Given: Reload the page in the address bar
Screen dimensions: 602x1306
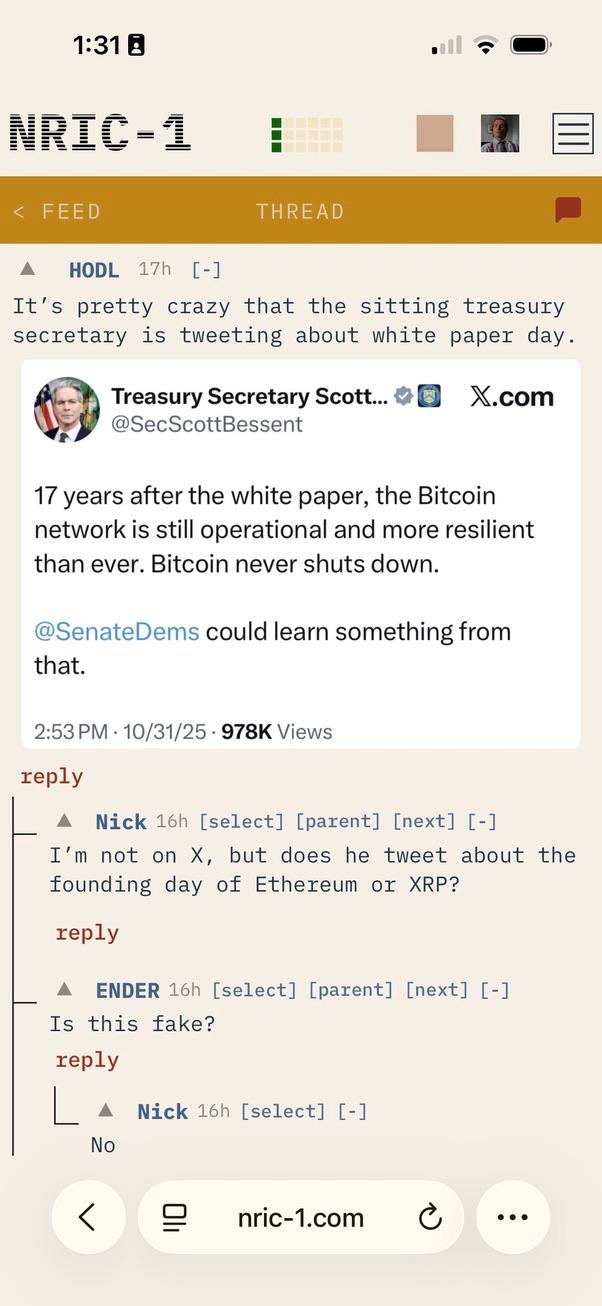Looking at the screenshot, I should click(430, 1217).
